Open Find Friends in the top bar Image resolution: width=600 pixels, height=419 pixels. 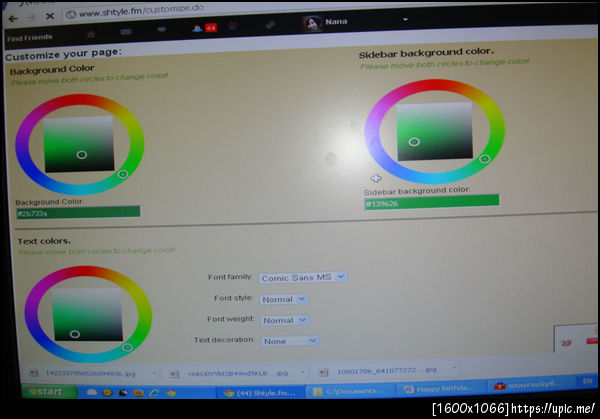(x=30, y=38)
